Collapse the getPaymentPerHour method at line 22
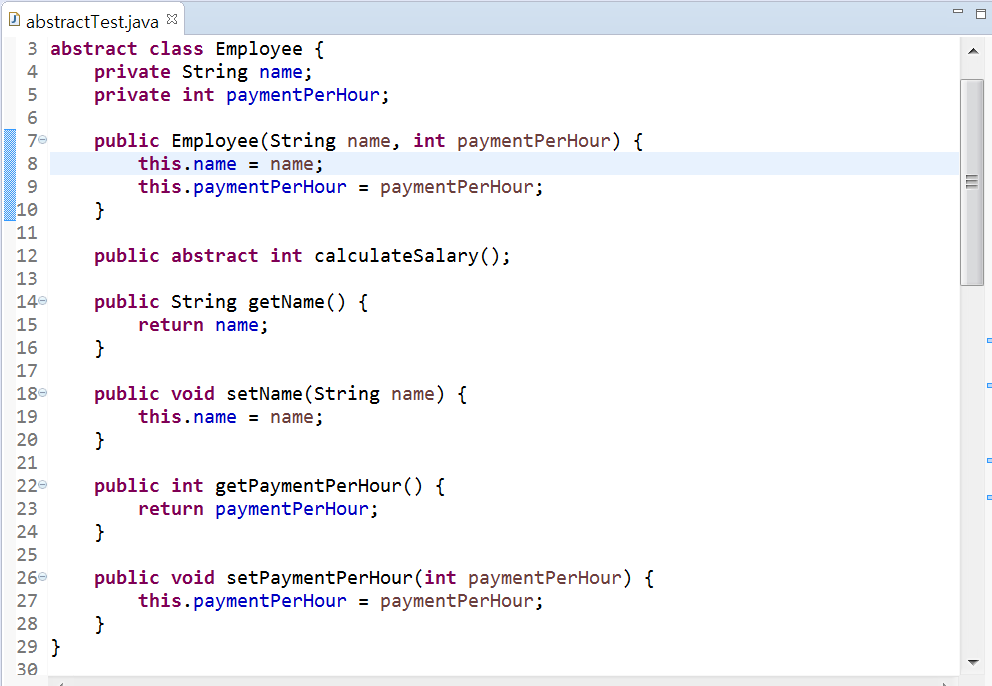 pos(42,485)
